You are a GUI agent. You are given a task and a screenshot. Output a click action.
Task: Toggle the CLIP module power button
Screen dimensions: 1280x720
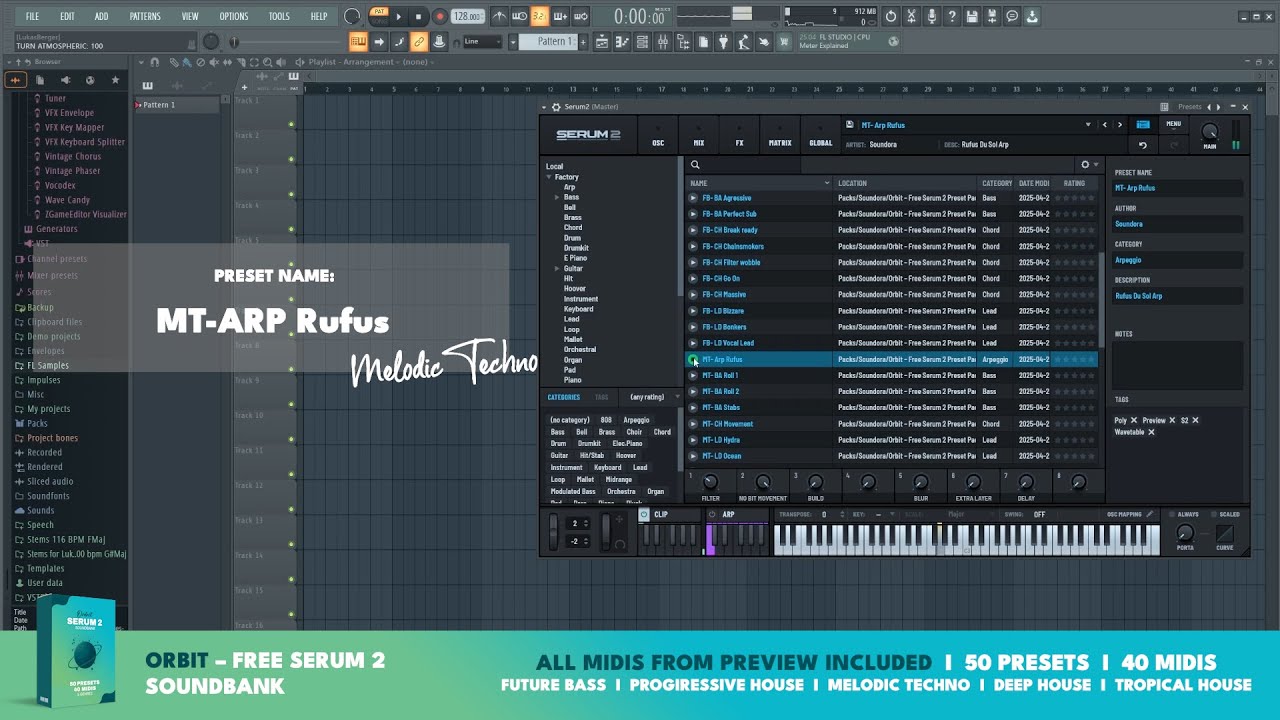coord(644,515)
